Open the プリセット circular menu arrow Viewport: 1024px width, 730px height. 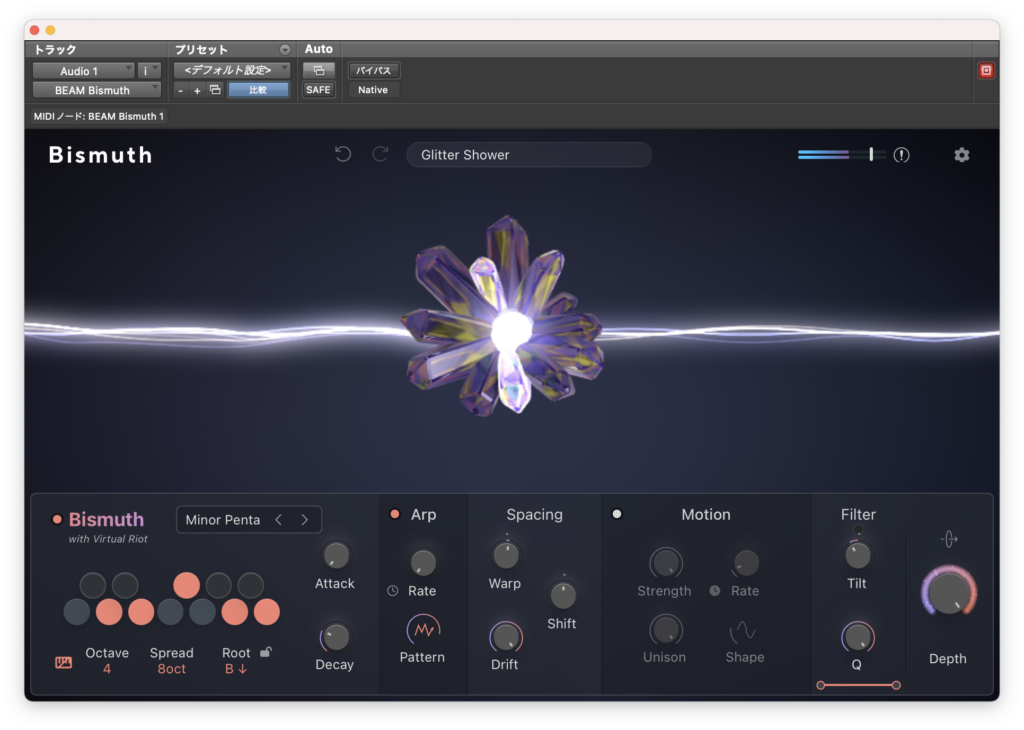click(285, 50)
